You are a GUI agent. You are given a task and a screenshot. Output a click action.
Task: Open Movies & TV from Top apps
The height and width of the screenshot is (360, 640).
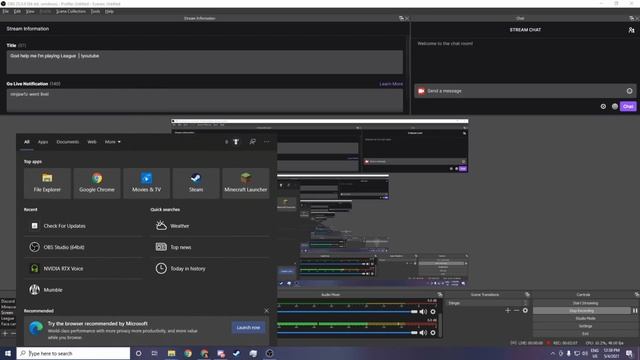pyautogui.click(x=147, y=183)
